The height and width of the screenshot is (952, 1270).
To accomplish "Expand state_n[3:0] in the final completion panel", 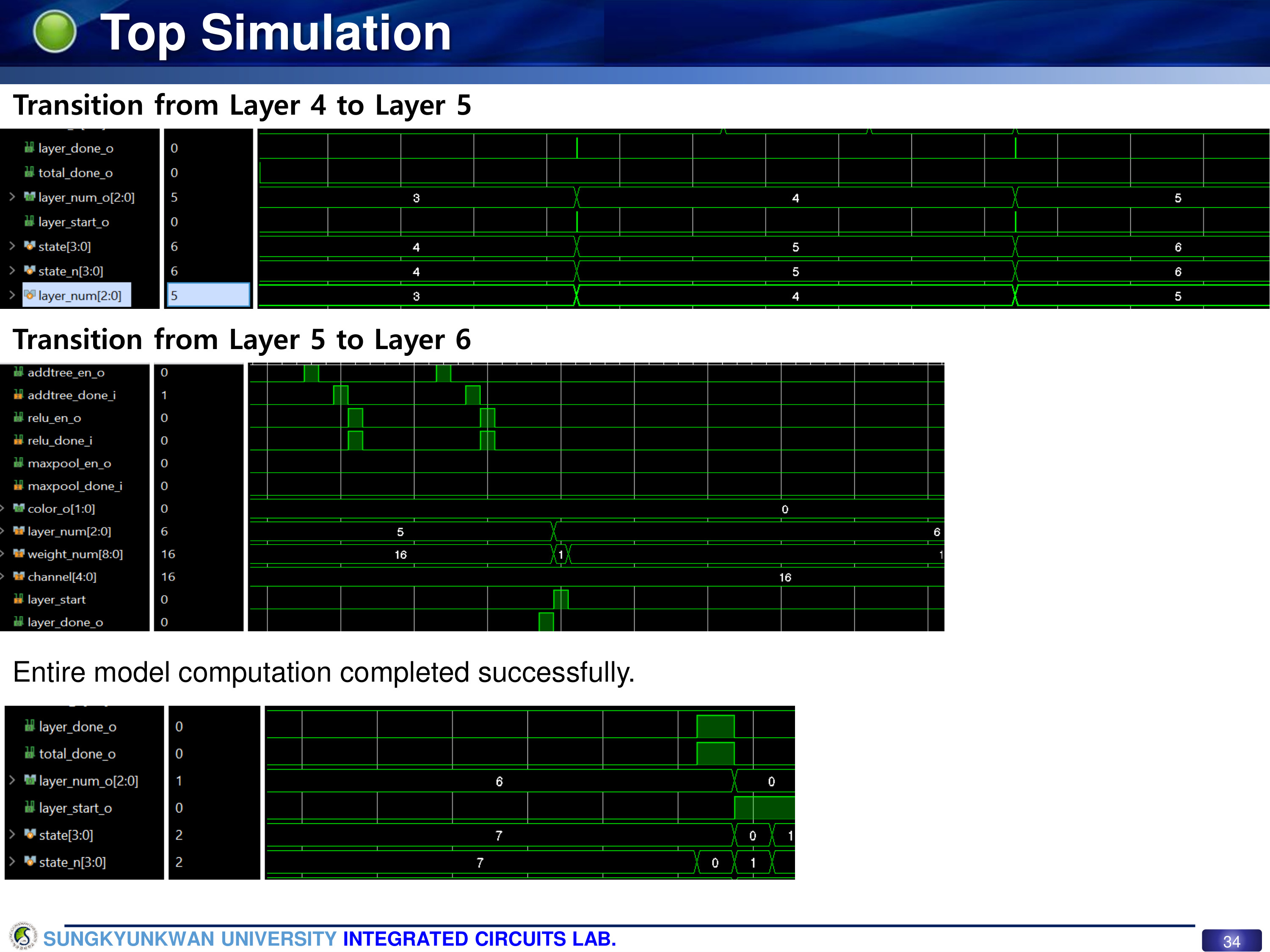I will click(x=12, y=861).
